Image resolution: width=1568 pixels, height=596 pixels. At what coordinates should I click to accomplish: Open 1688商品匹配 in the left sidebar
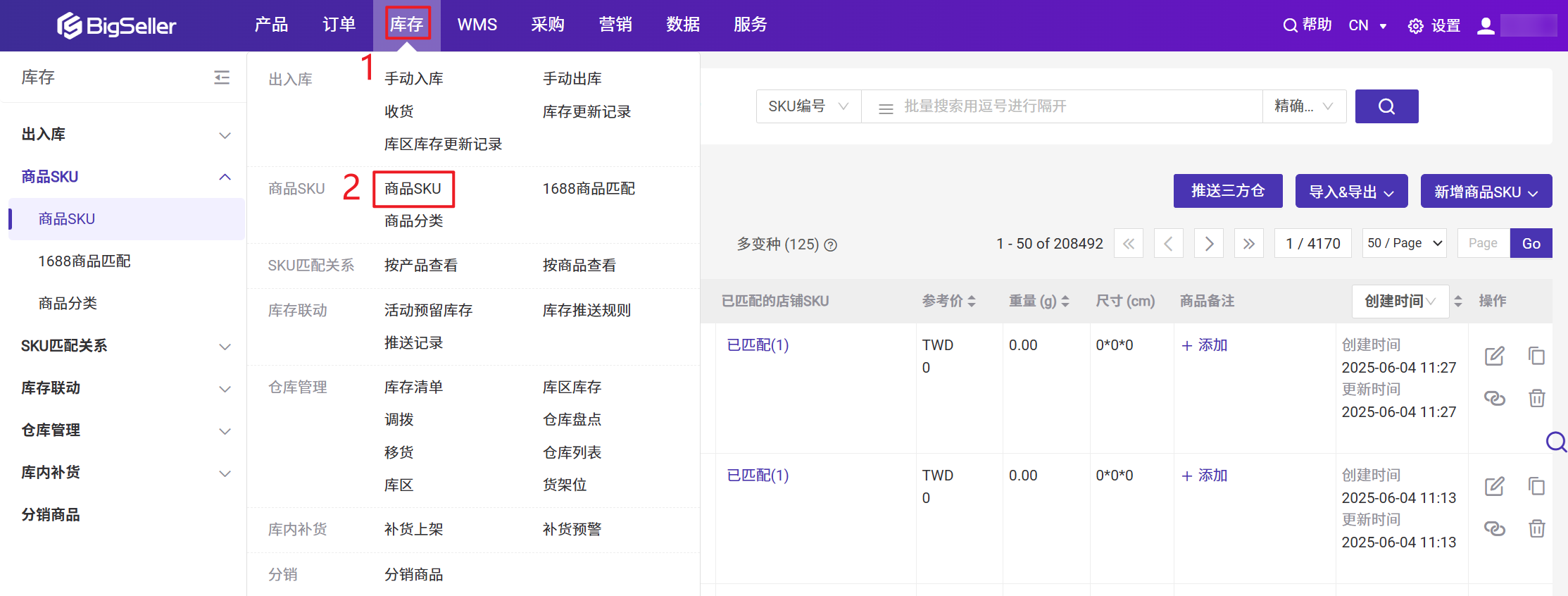tap(84, 261)
